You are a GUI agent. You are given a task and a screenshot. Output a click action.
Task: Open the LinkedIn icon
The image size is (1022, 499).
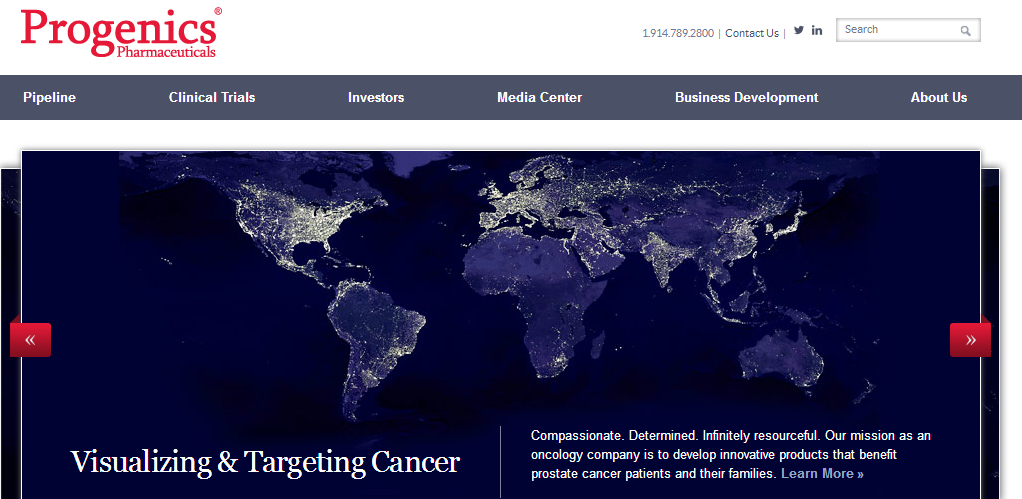click(x=817, y=30)
